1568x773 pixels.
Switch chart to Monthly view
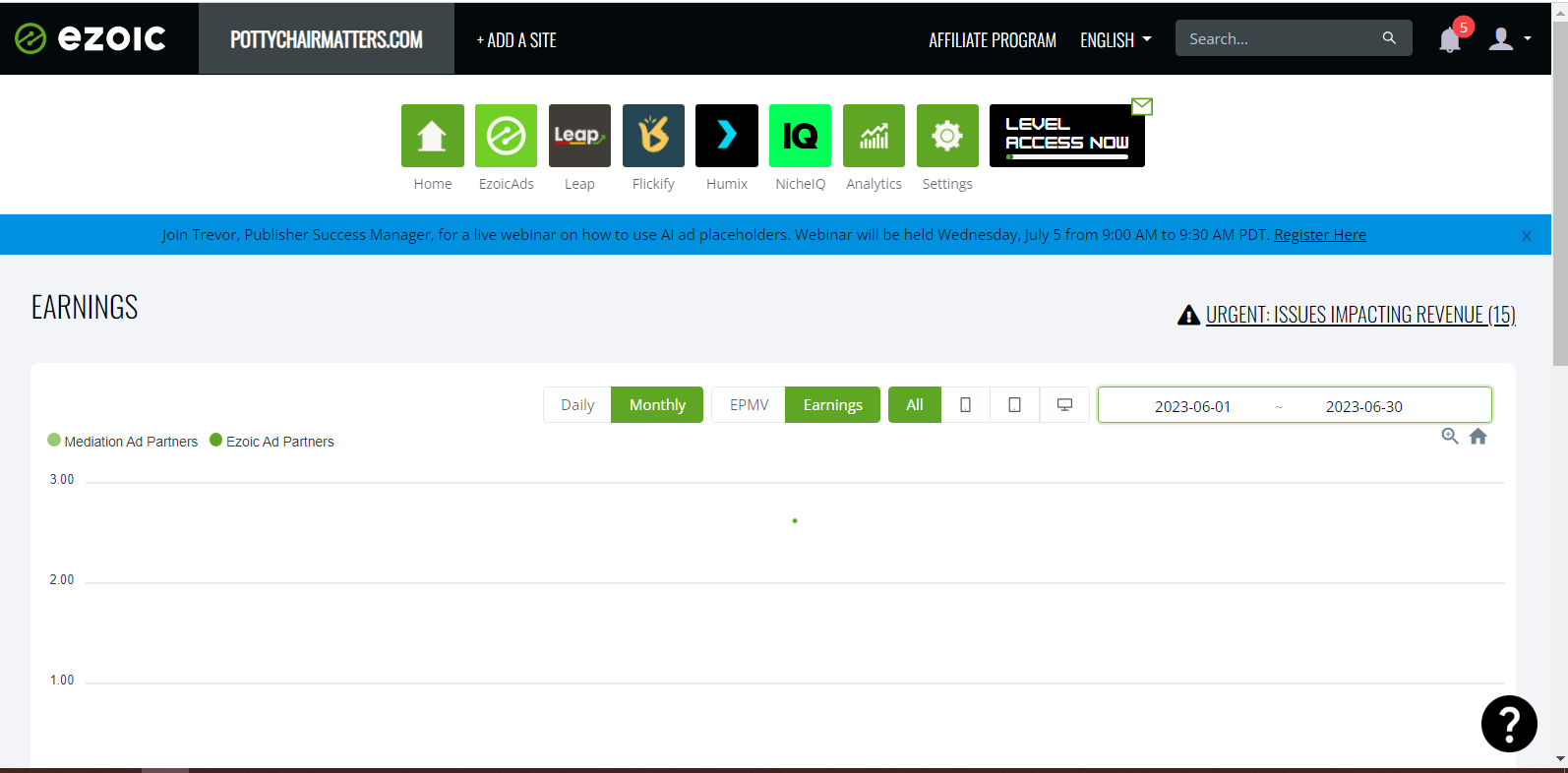[x=657, y=405]
